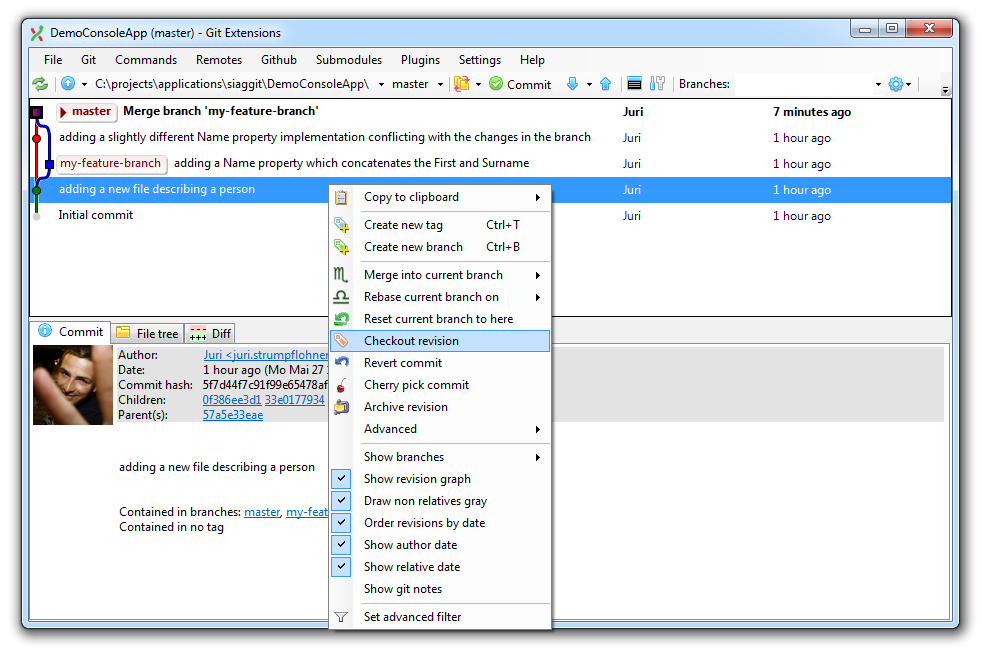Open the Branches filter combo box dropdown

pyautogui.click(x=878, y=84)
